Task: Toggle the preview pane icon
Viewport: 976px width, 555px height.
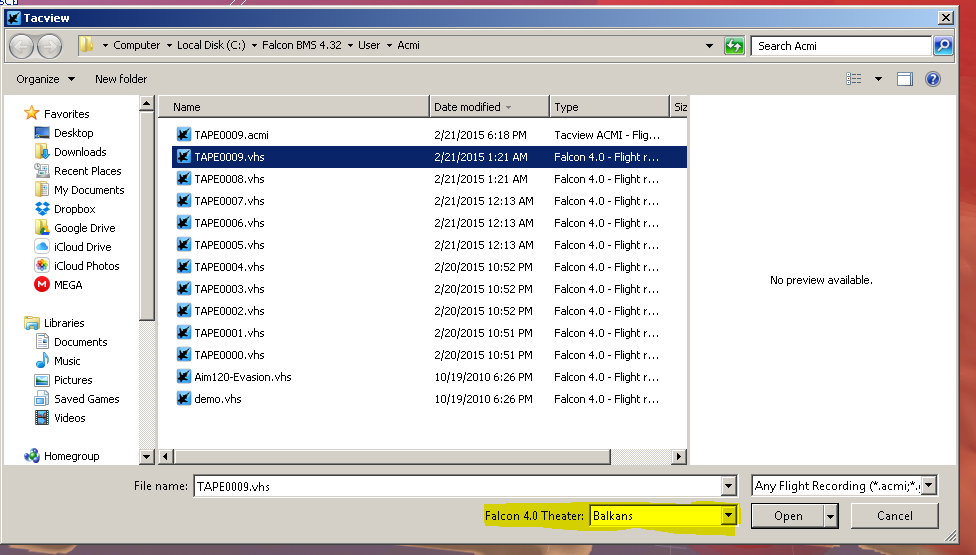Action: (x=904, y=79)
